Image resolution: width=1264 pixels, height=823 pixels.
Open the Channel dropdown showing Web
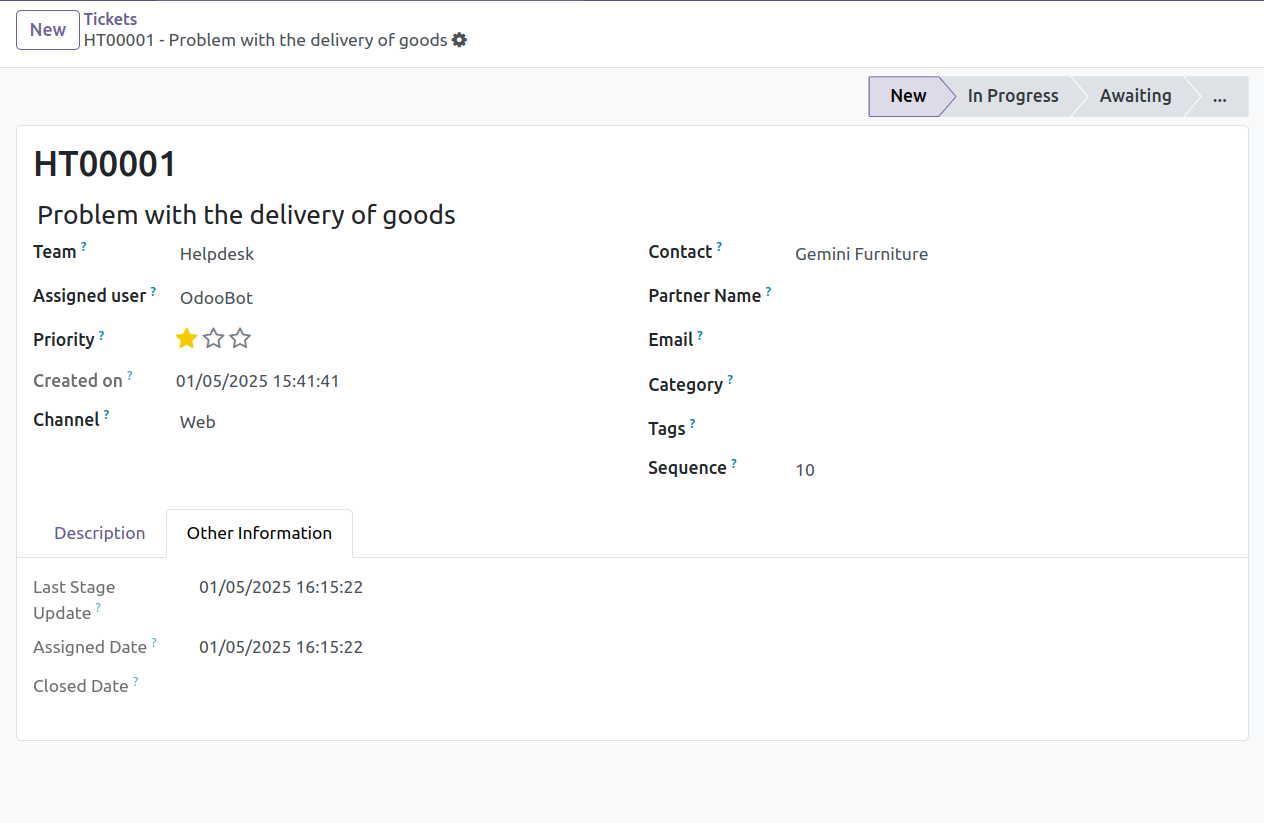tap(400, 422)
